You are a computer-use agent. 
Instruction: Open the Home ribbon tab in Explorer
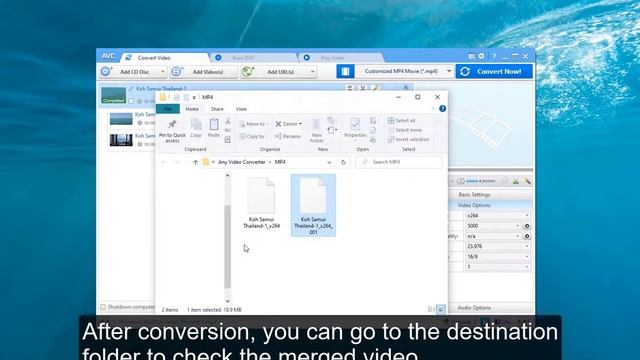click(x=192, y=109)
